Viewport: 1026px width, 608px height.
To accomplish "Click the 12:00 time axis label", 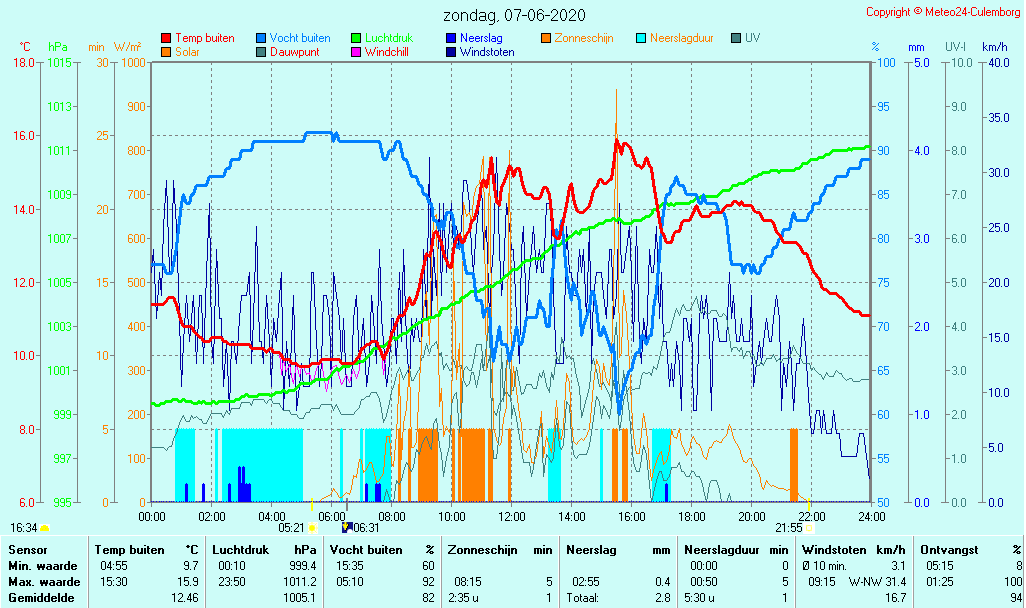I will pos(512,516).
